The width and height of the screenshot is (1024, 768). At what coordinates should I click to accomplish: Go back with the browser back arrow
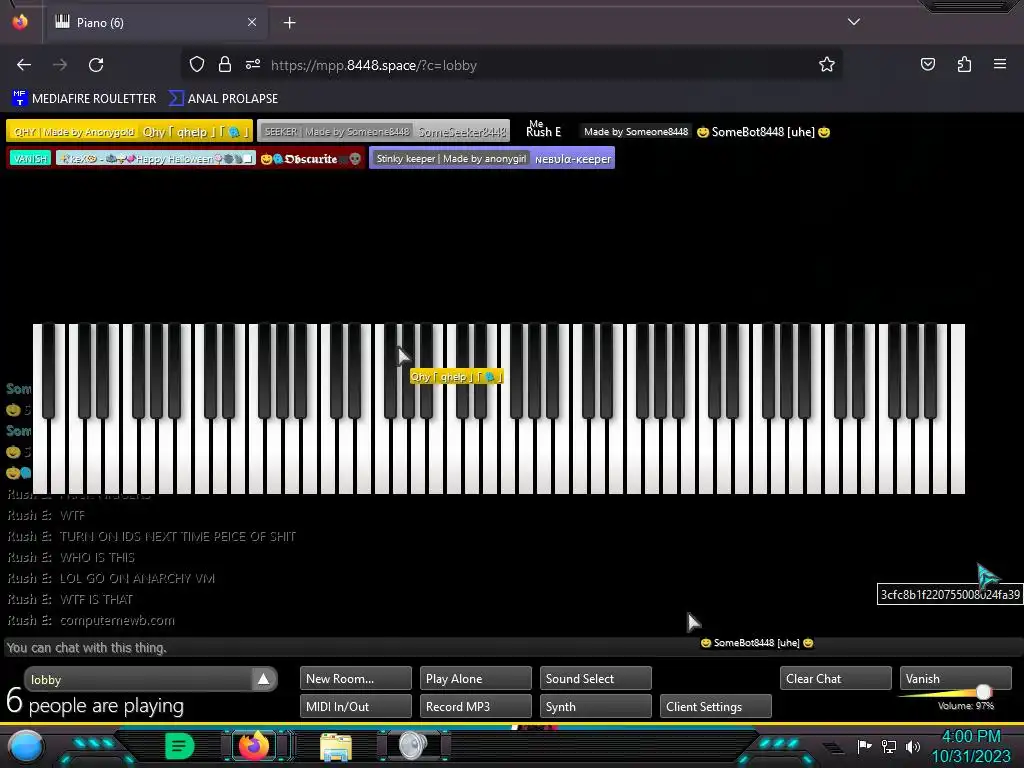coord(24,65)
